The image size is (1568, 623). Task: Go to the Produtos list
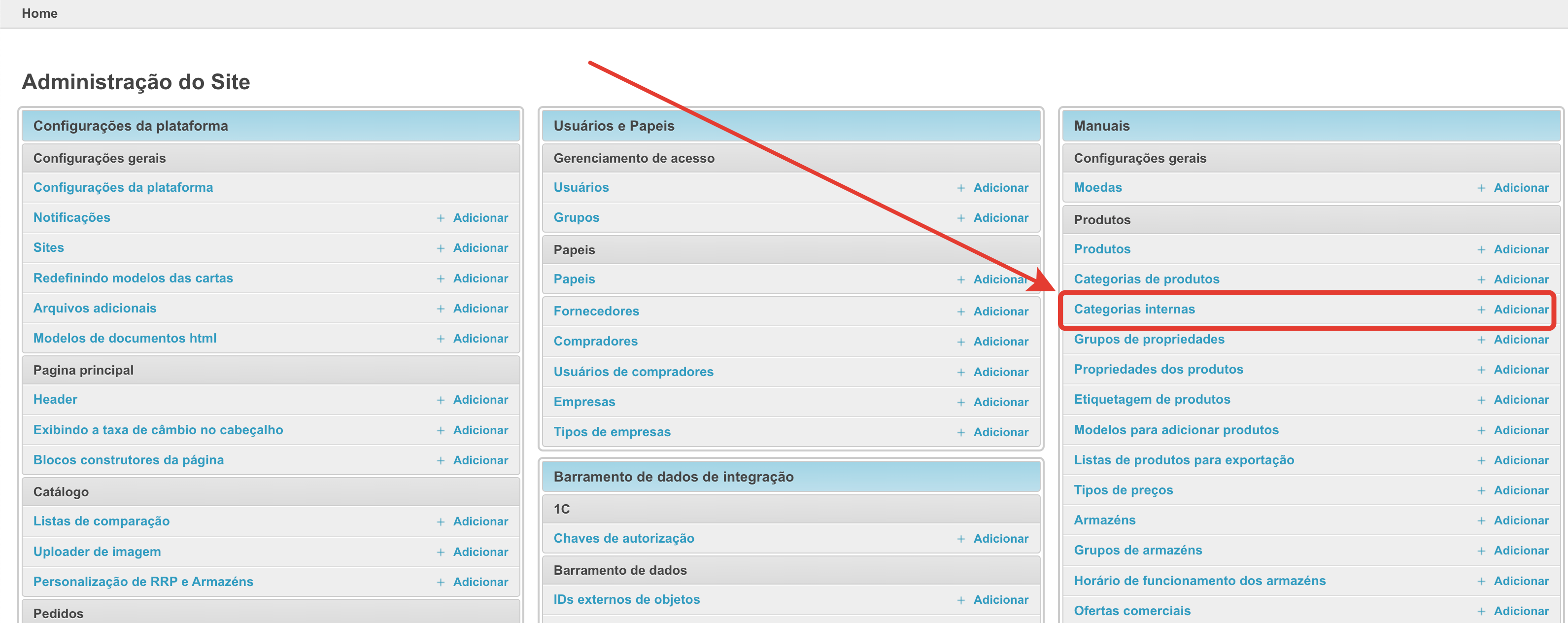pos(1102,249)
